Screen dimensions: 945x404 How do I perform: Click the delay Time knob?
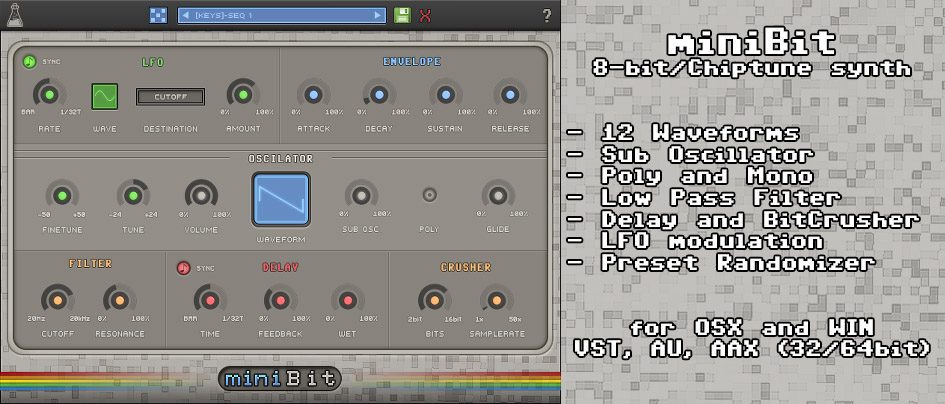pos(210,300)
